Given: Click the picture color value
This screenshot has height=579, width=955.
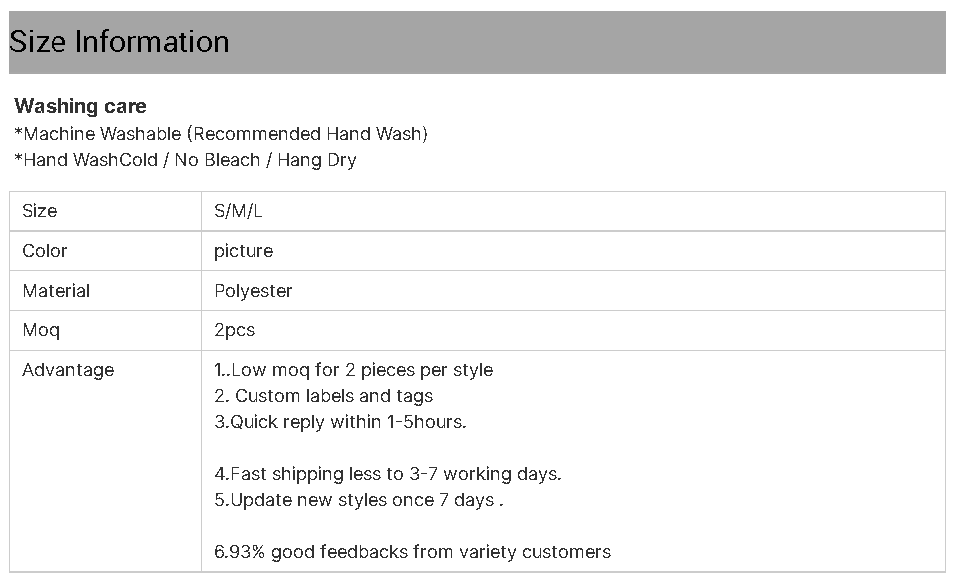Looking at the screenshot, I should click(244, 251).
